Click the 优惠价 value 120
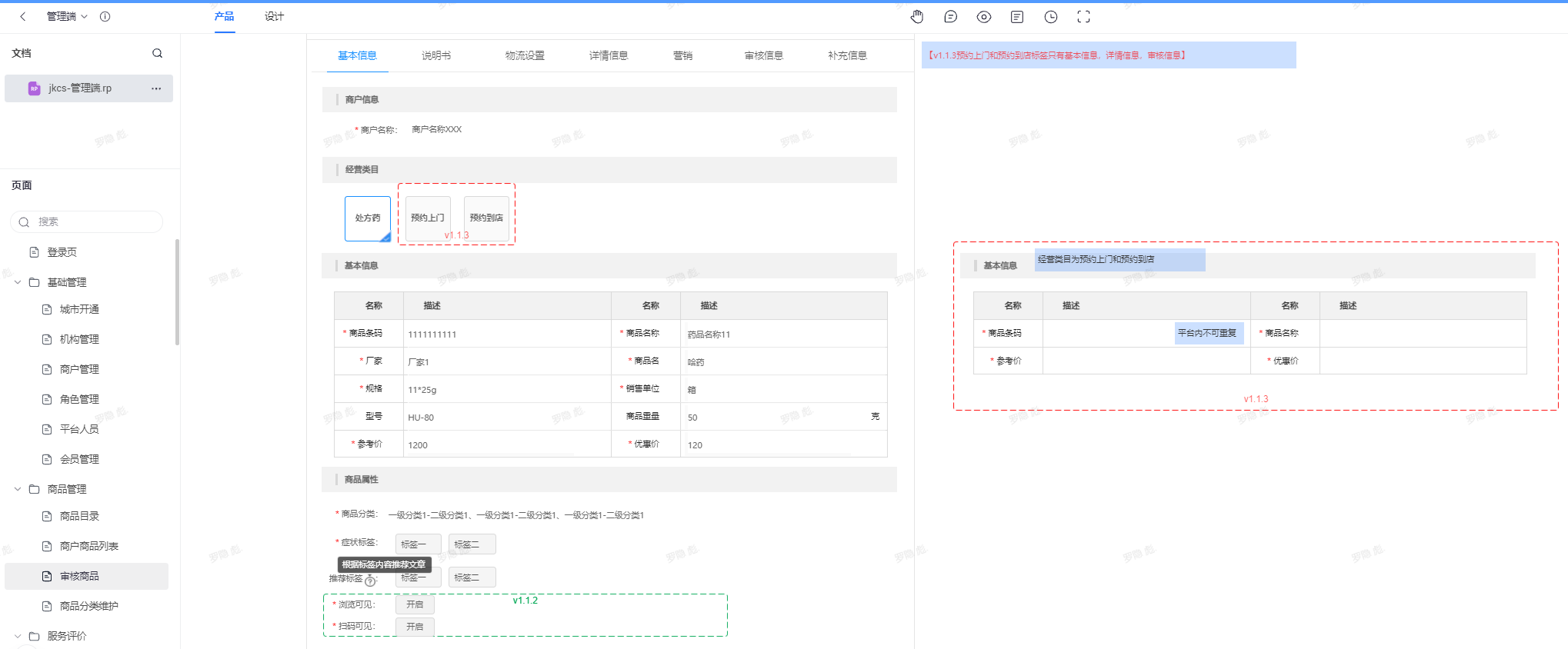The width and height of the screenshot is (1568, 649). click(695, 445)
